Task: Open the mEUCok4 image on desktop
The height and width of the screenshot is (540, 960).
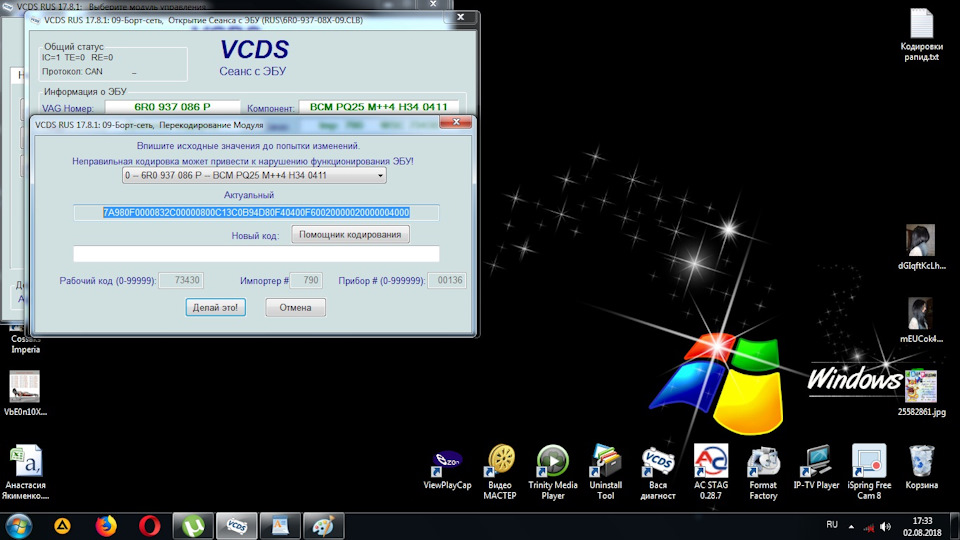Action: coord(921,320)
